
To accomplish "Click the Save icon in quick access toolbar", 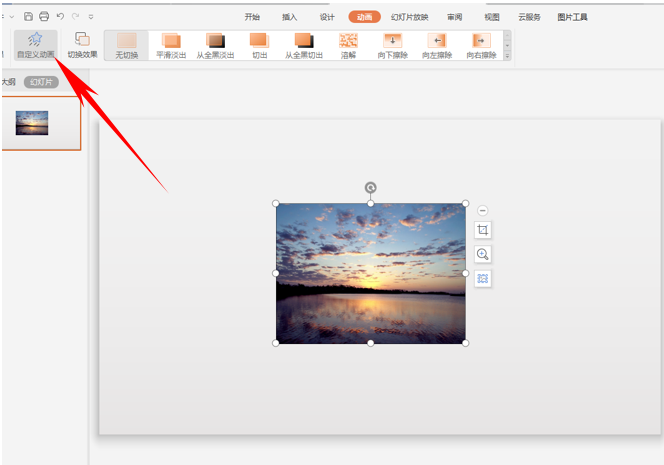I will point(28,17).
